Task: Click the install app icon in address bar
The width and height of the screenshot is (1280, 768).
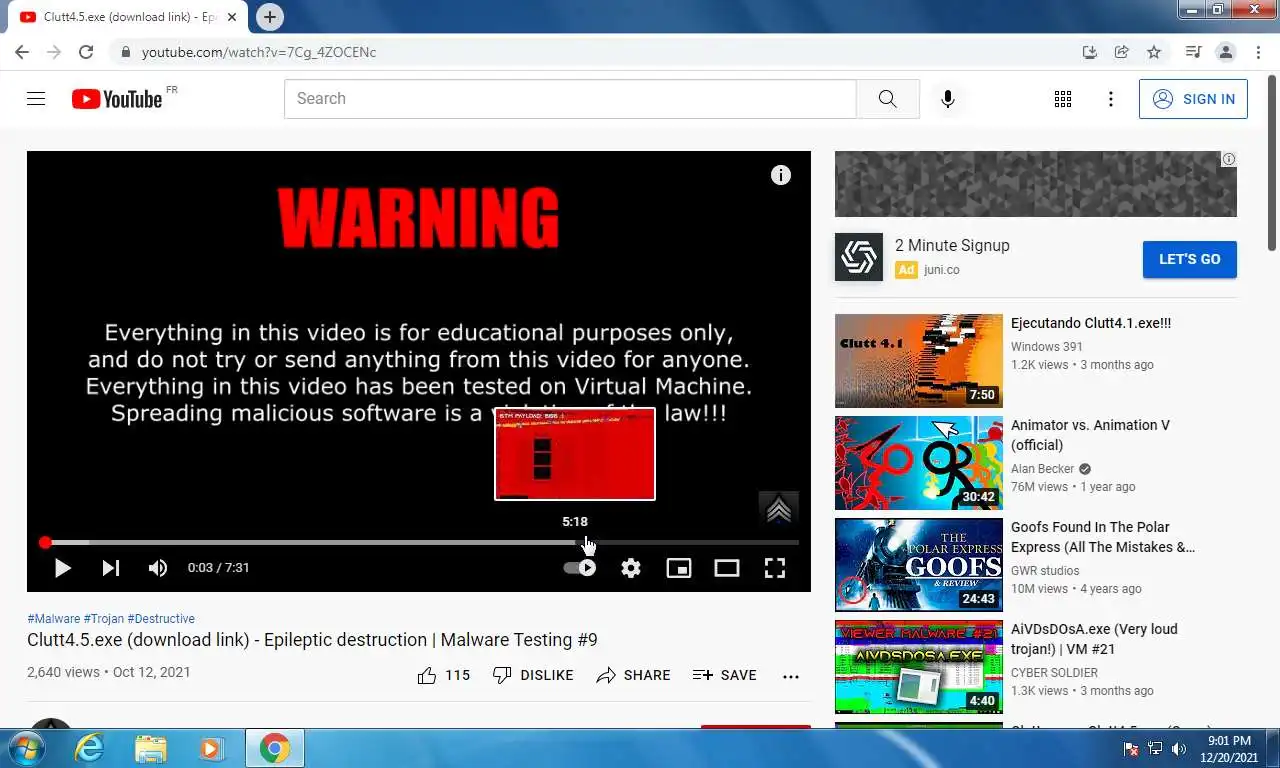Action: [x=1090, y=52]
